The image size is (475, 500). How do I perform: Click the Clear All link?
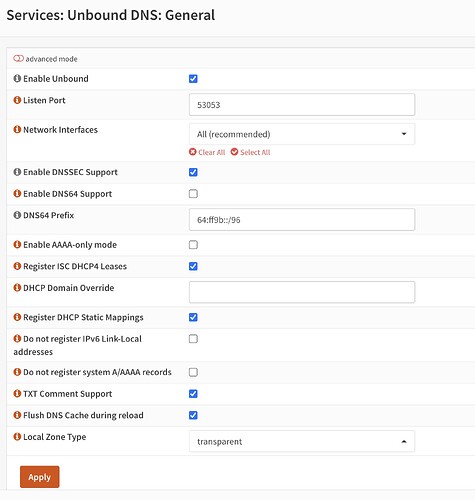207,152
